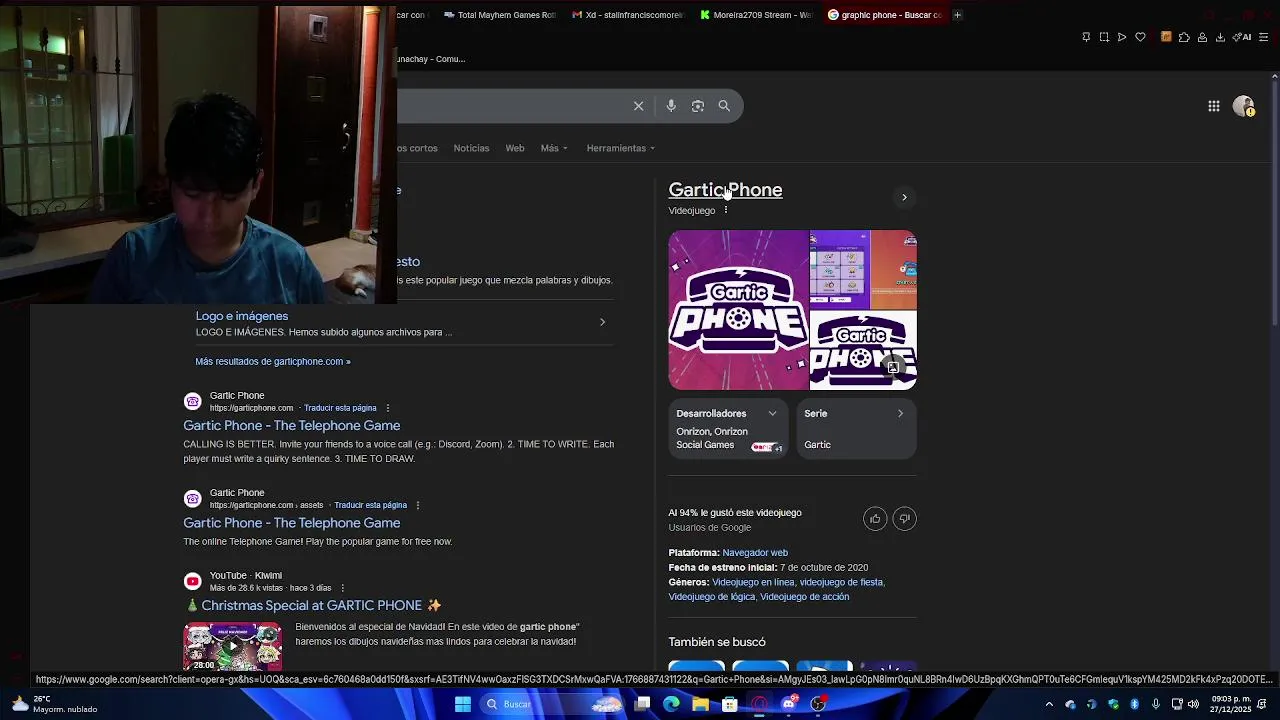Open a new browser tab
This screenshot has width=1280, height=720.
[957, 15]
